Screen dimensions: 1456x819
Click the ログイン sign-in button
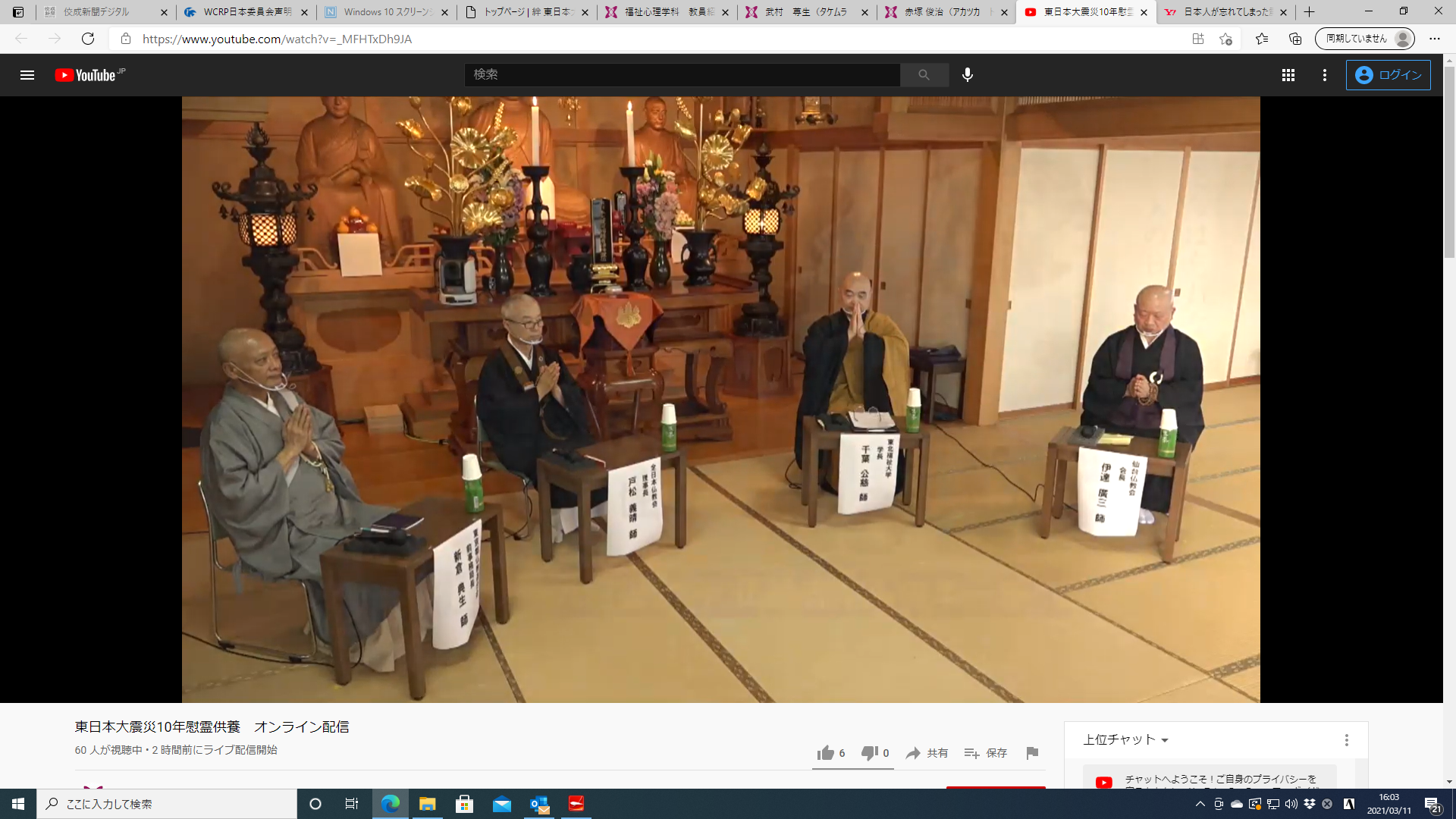[x=1388, y=75]
